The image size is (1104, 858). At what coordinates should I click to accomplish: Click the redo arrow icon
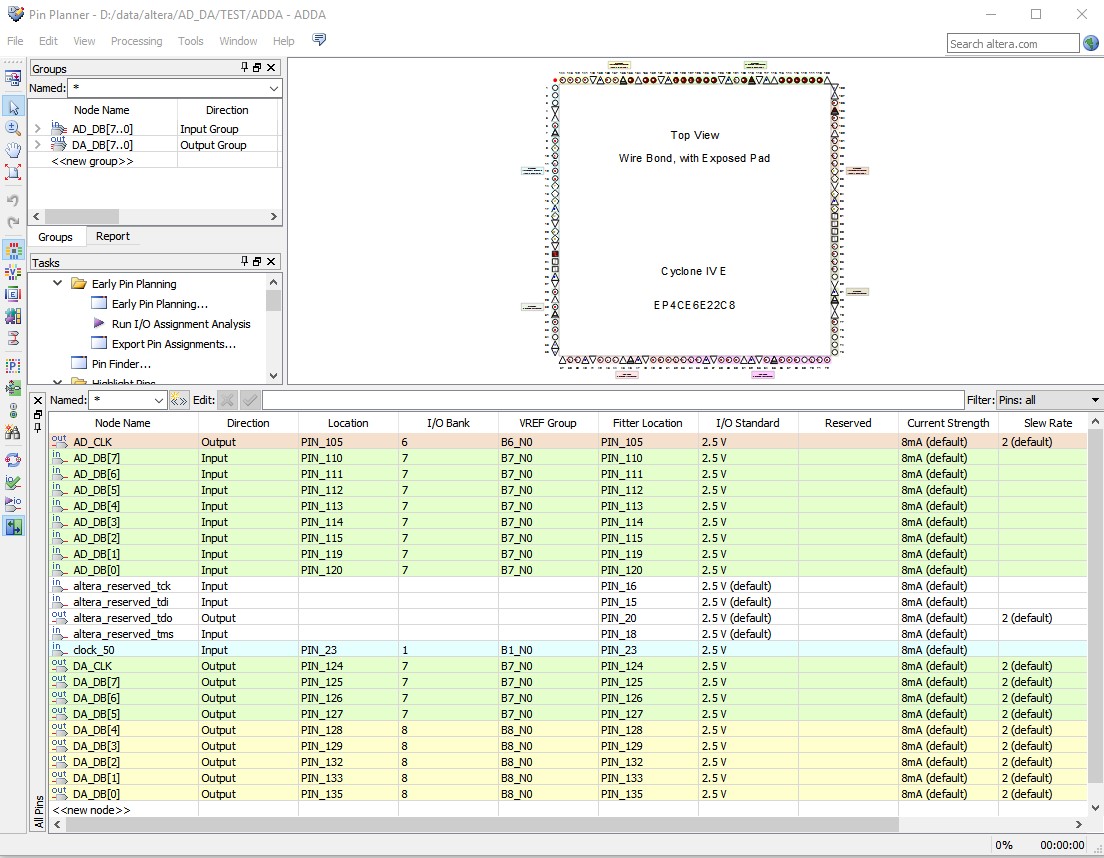tap(13, 222)
